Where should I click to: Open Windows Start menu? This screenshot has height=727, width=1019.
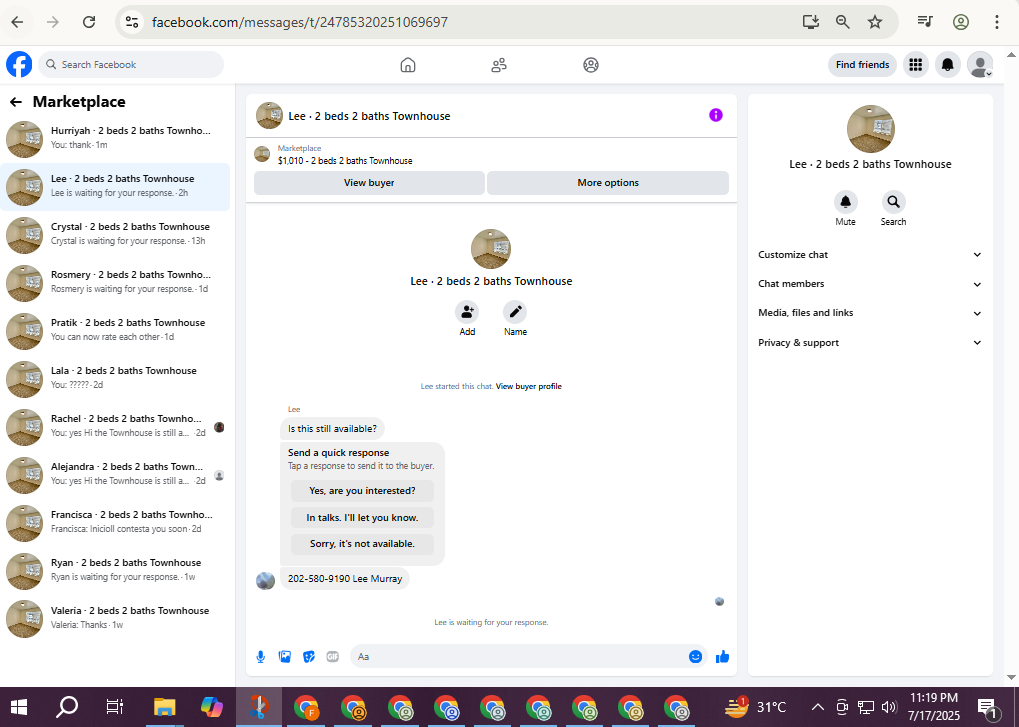click(x=19, y=707)
